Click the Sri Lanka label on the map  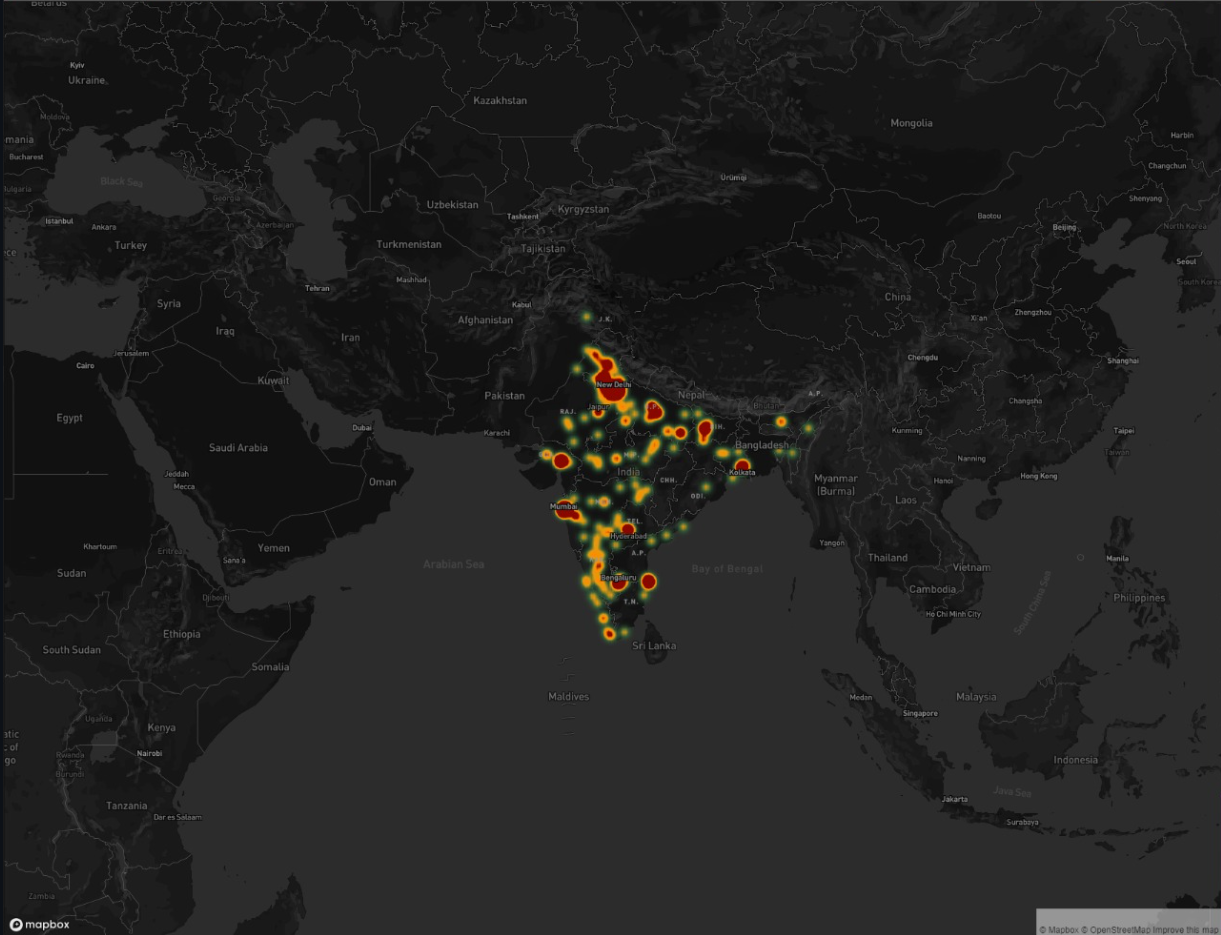click(655, 645)
